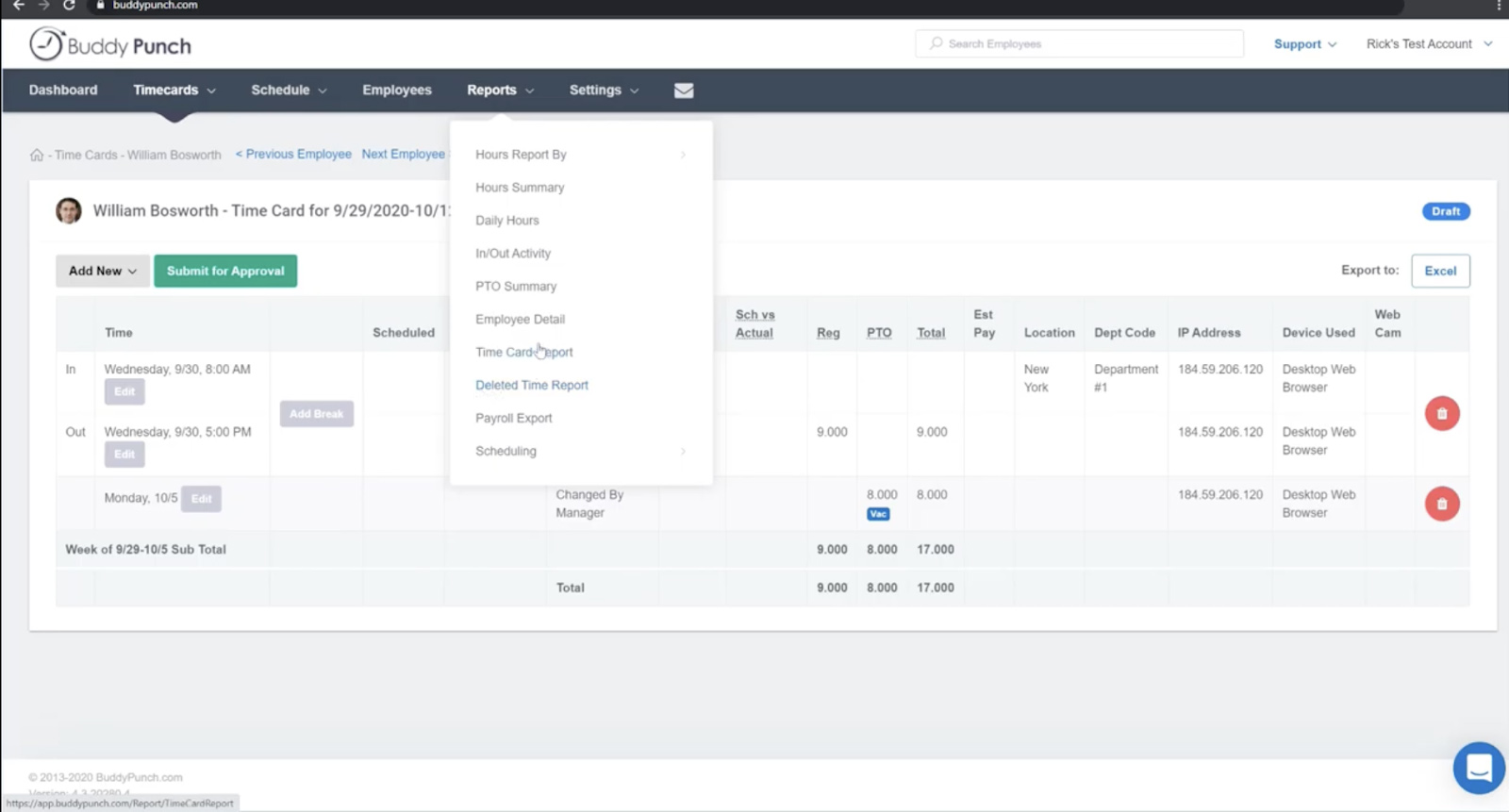Choose Payroll Export from Reports menu
This screenshot has width=1509, height=812.
pos(513,419)
